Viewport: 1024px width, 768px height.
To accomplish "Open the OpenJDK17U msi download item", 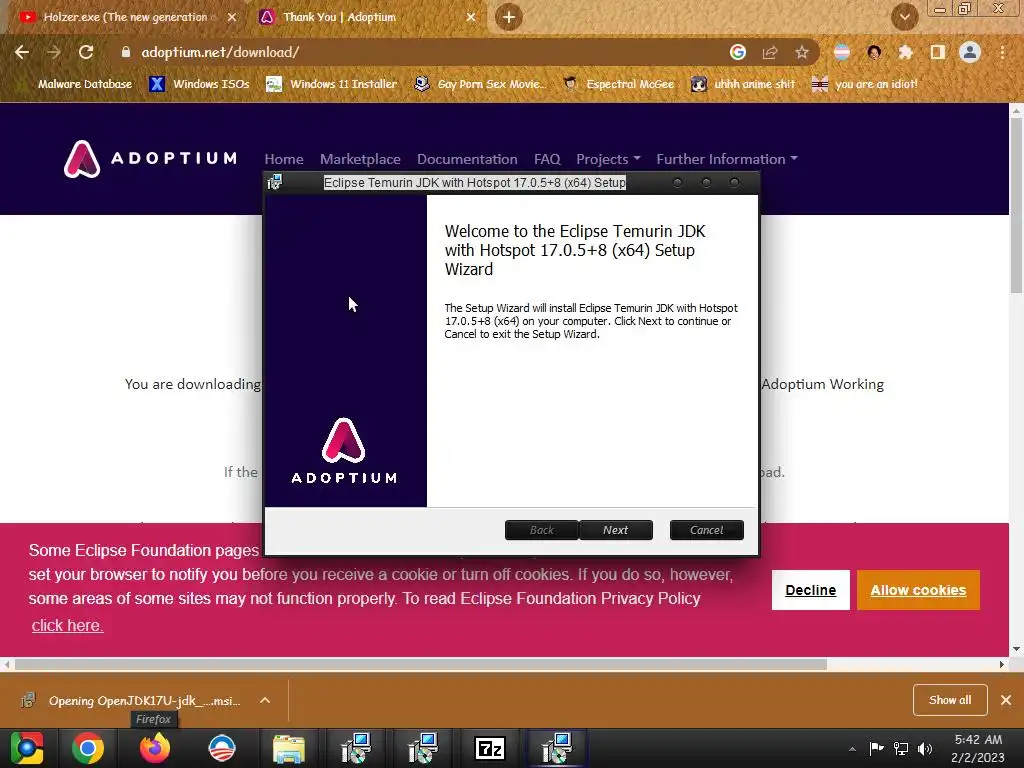I will coord(134,701).
